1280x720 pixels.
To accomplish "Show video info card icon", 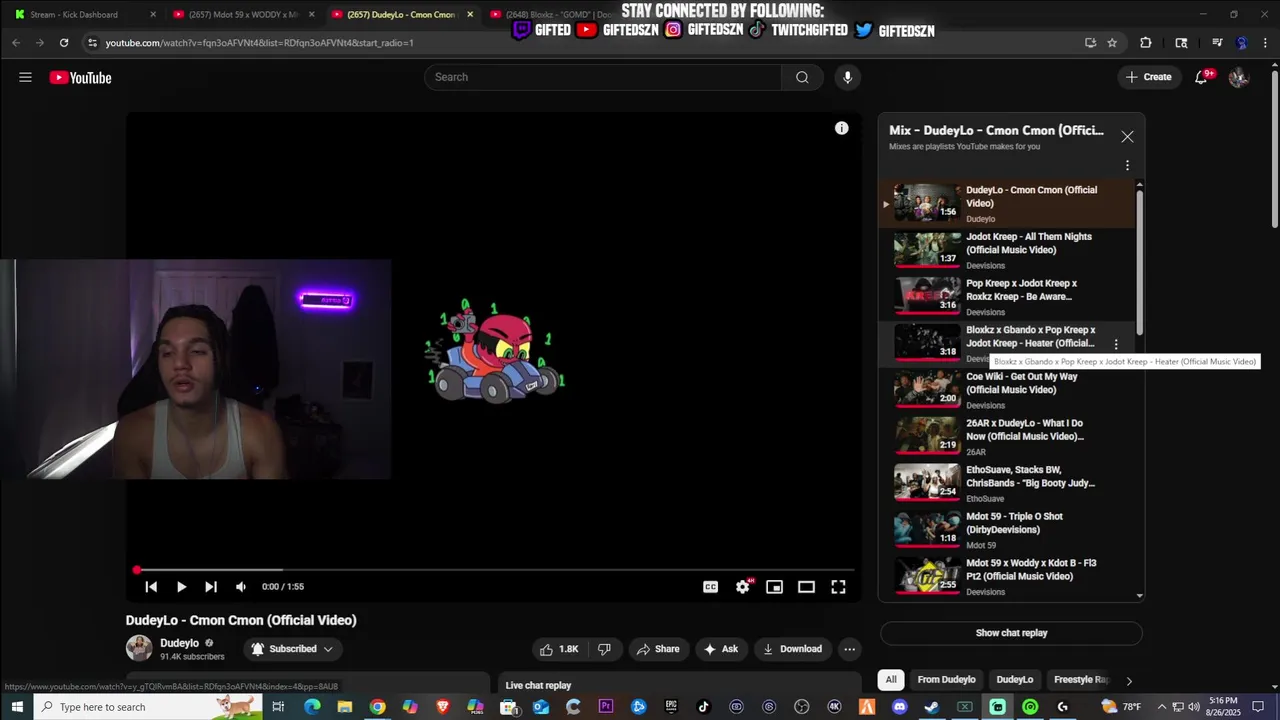I will pos(842,128).
